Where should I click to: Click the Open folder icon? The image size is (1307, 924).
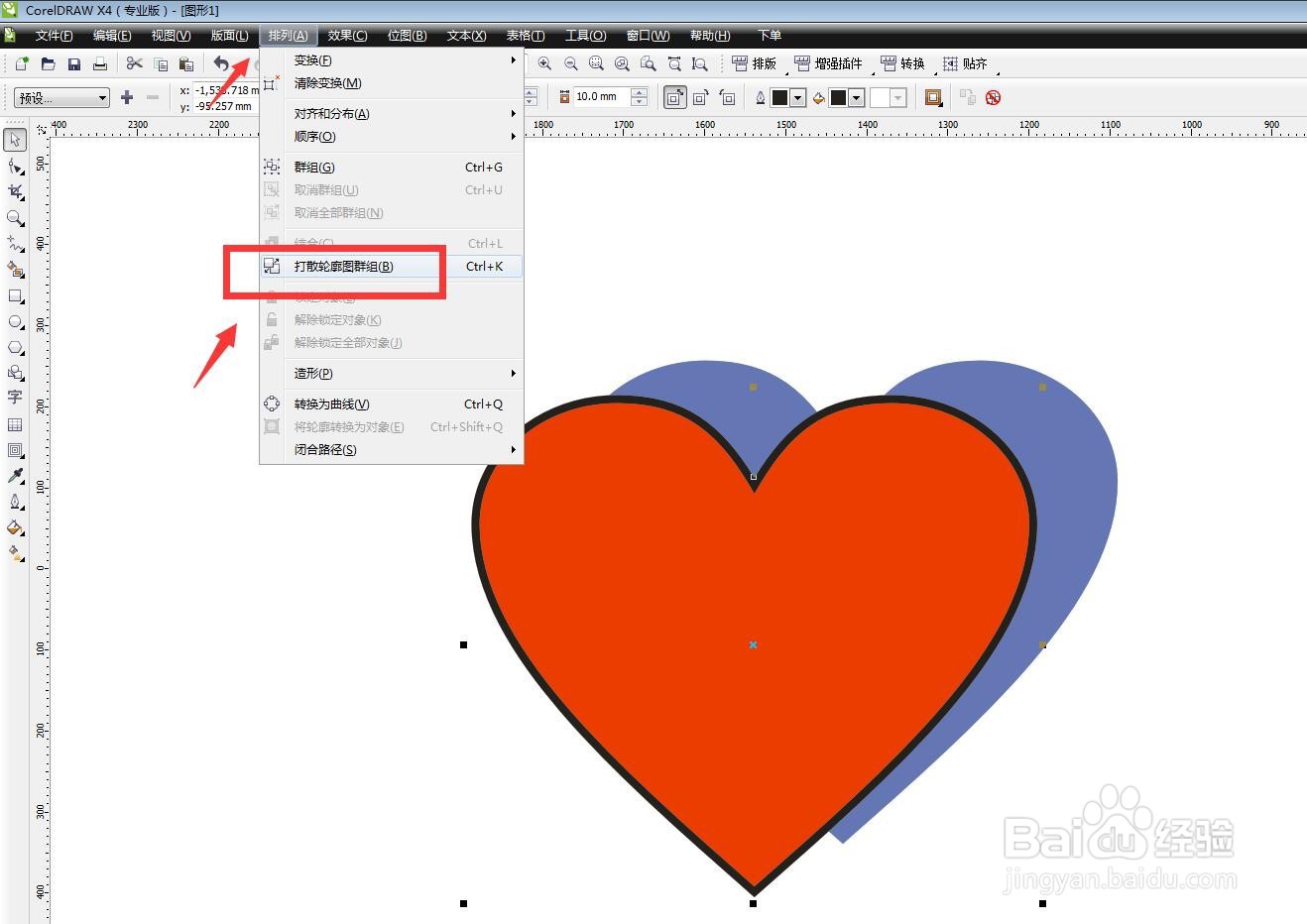[48, 63]
